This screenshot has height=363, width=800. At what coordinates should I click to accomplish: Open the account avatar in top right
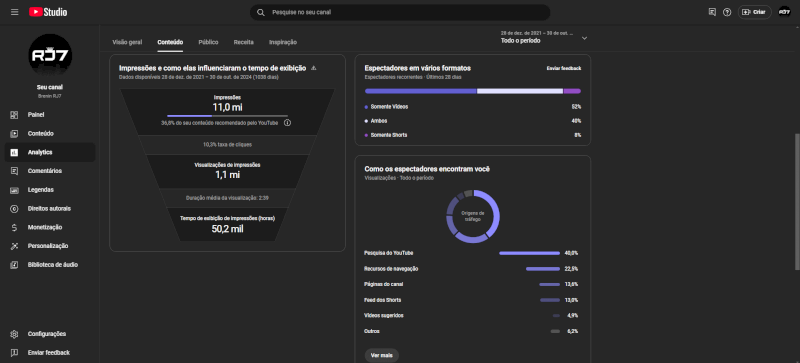[784, 12]
